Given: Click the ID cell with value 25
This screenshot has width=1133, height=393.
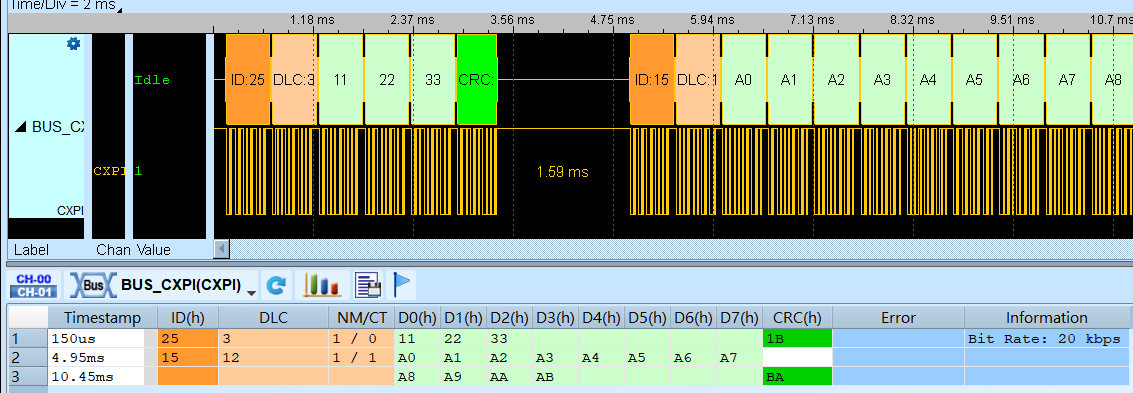Looking at the screenshot, I should (187, 338).
